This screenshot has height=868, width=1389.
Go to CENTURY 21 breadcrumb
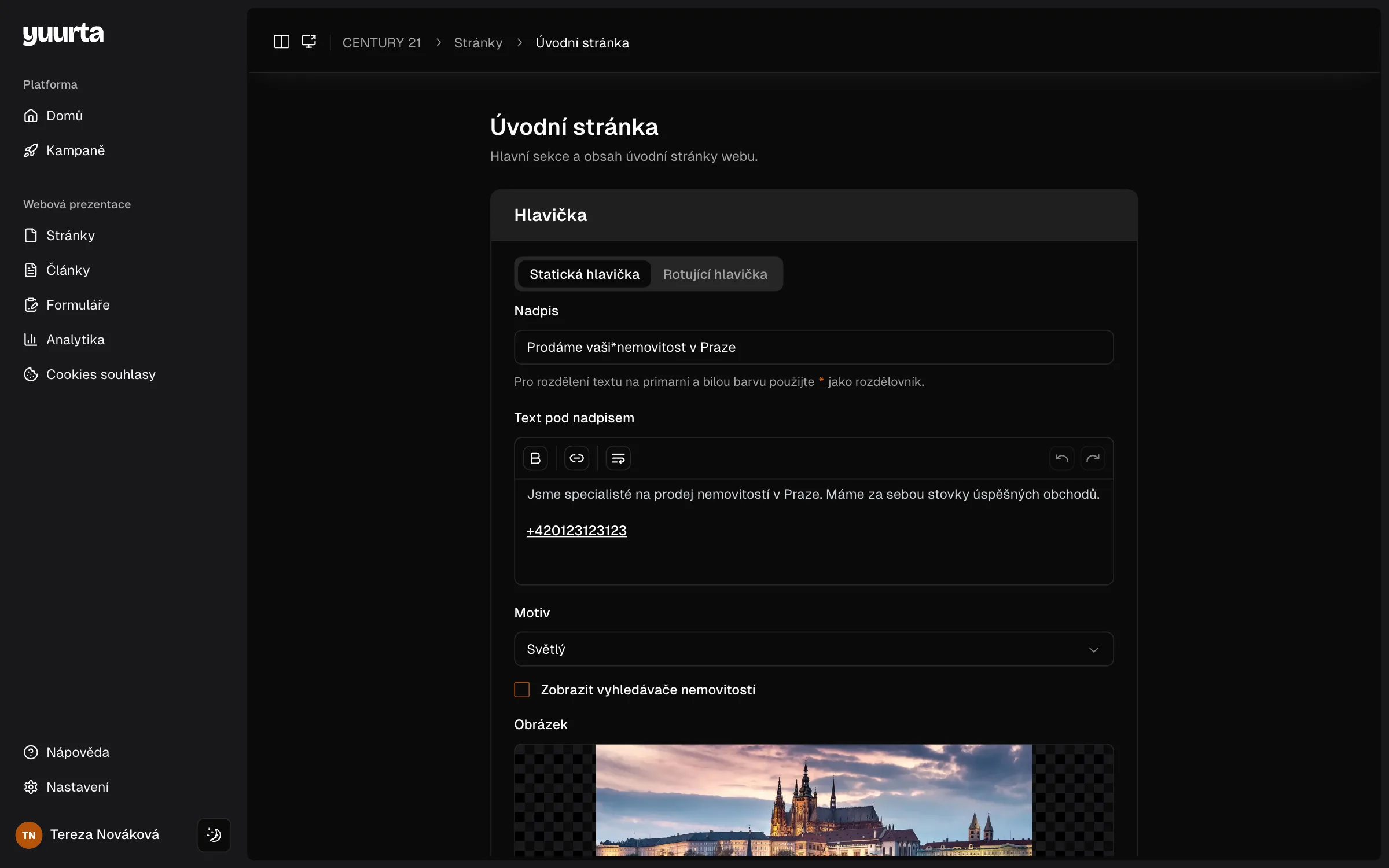click(382, 43)
